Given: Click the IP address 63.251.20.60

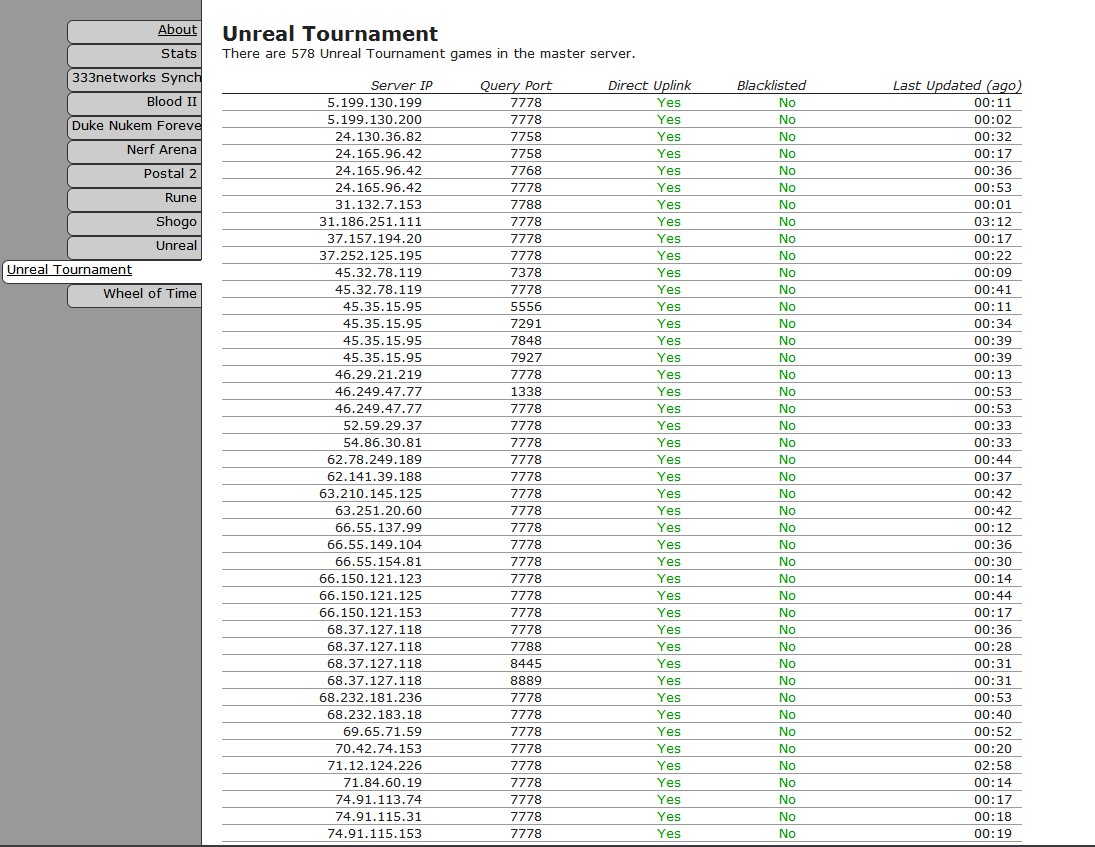Looking at the screenshot, I should 379,510.
